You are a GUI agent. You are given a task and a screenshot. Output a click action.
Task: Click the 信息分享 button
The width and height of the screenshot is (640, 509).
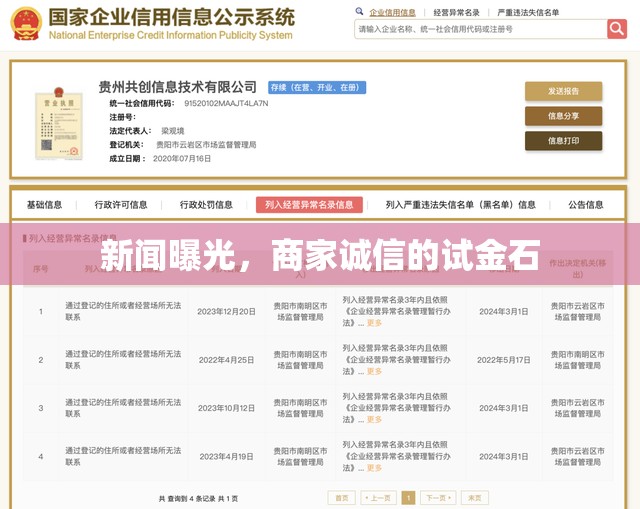(563, 116)
